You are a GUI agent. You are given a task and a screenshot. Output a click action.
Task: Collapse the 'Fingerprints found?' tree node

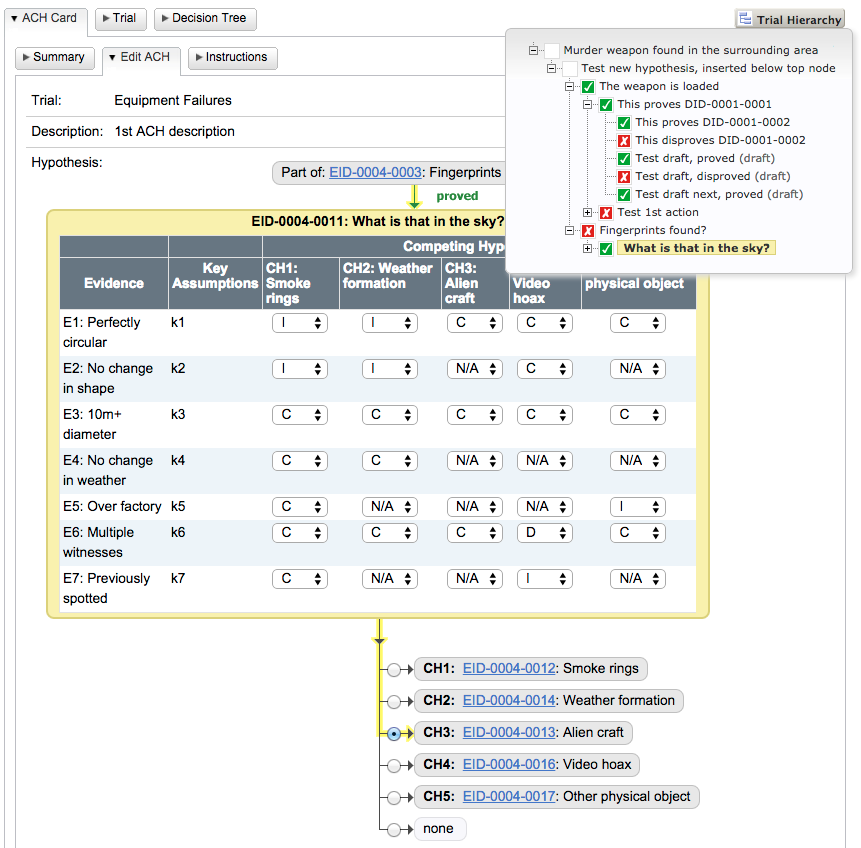pos(570,231)
